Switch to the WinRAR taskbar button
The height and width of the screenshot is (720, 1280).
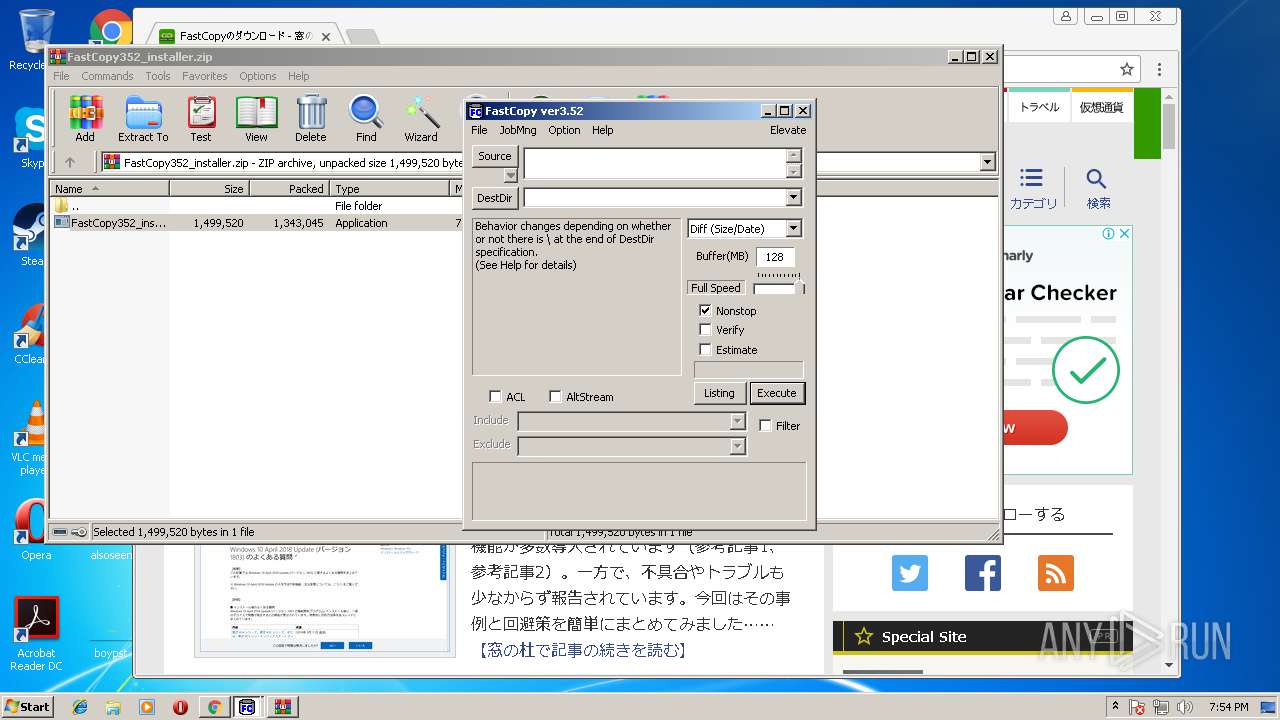282,707
